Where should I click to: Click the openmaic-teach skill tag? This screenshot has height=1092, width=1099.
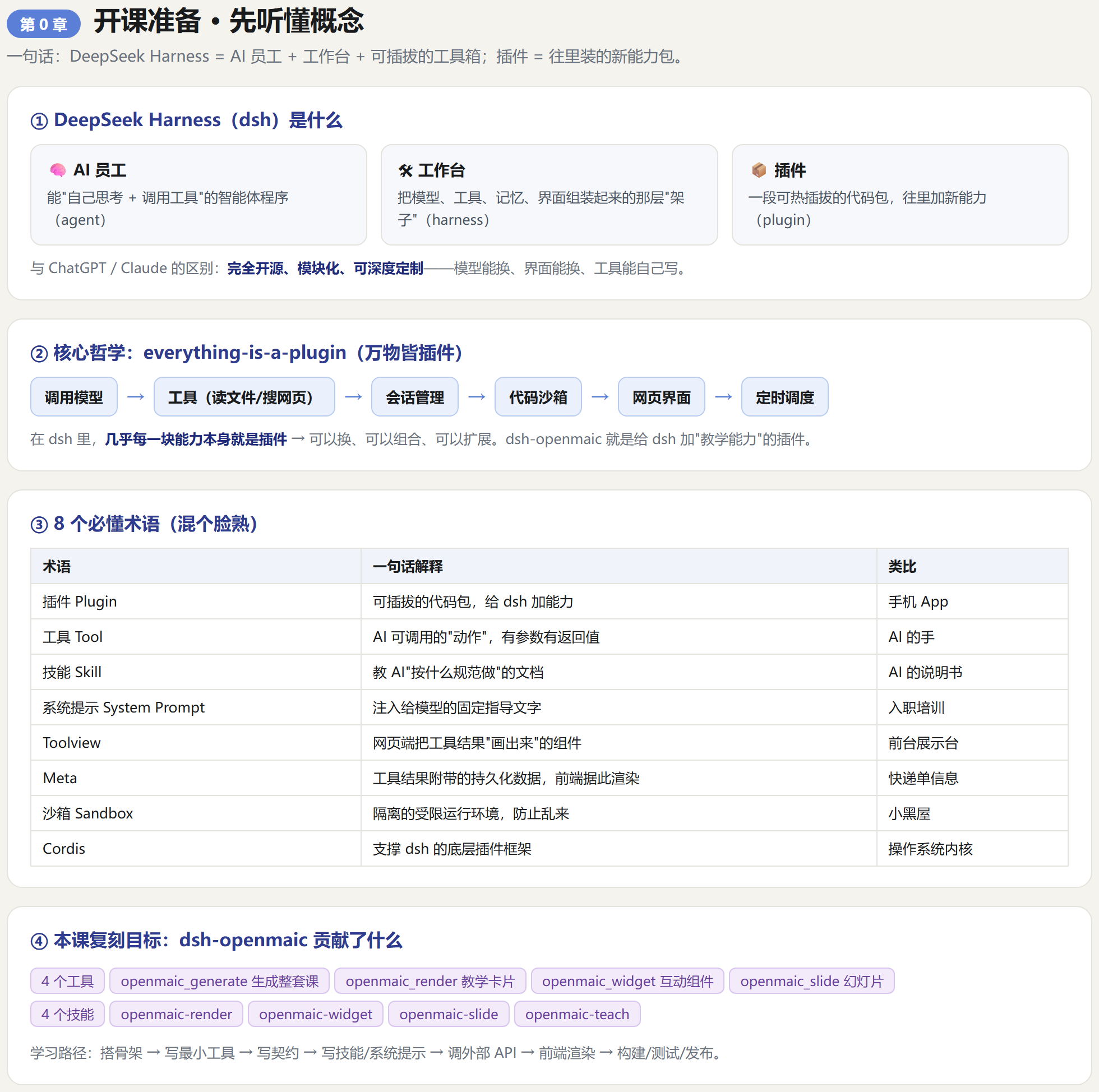tap(578, 1014)
